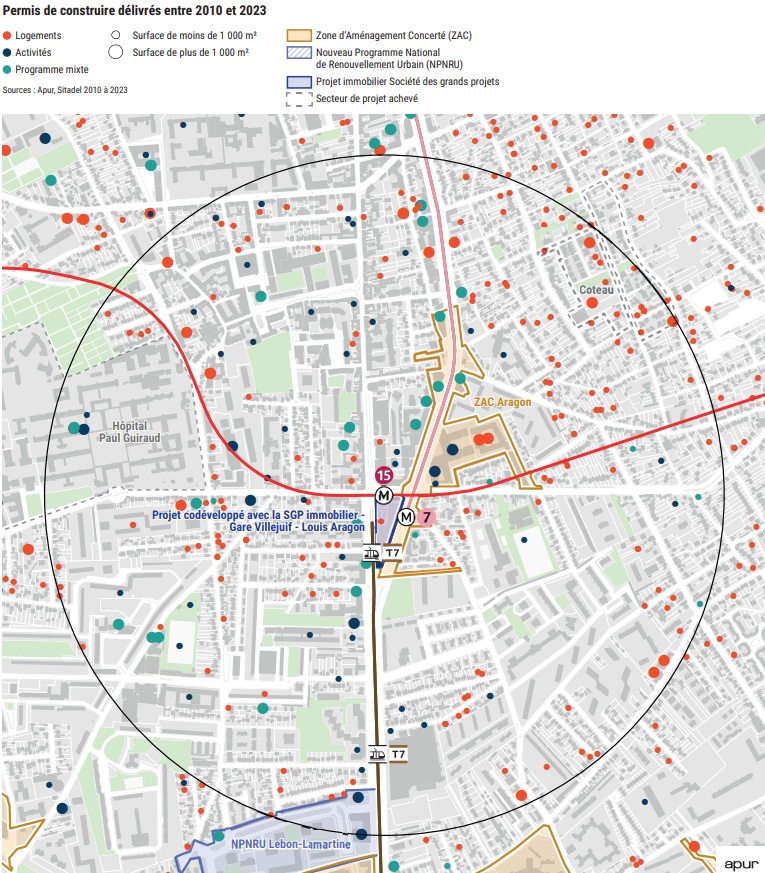Viewport: 765px width, 873px height.
Task: Click the apur logo
Action: point(738,859)
